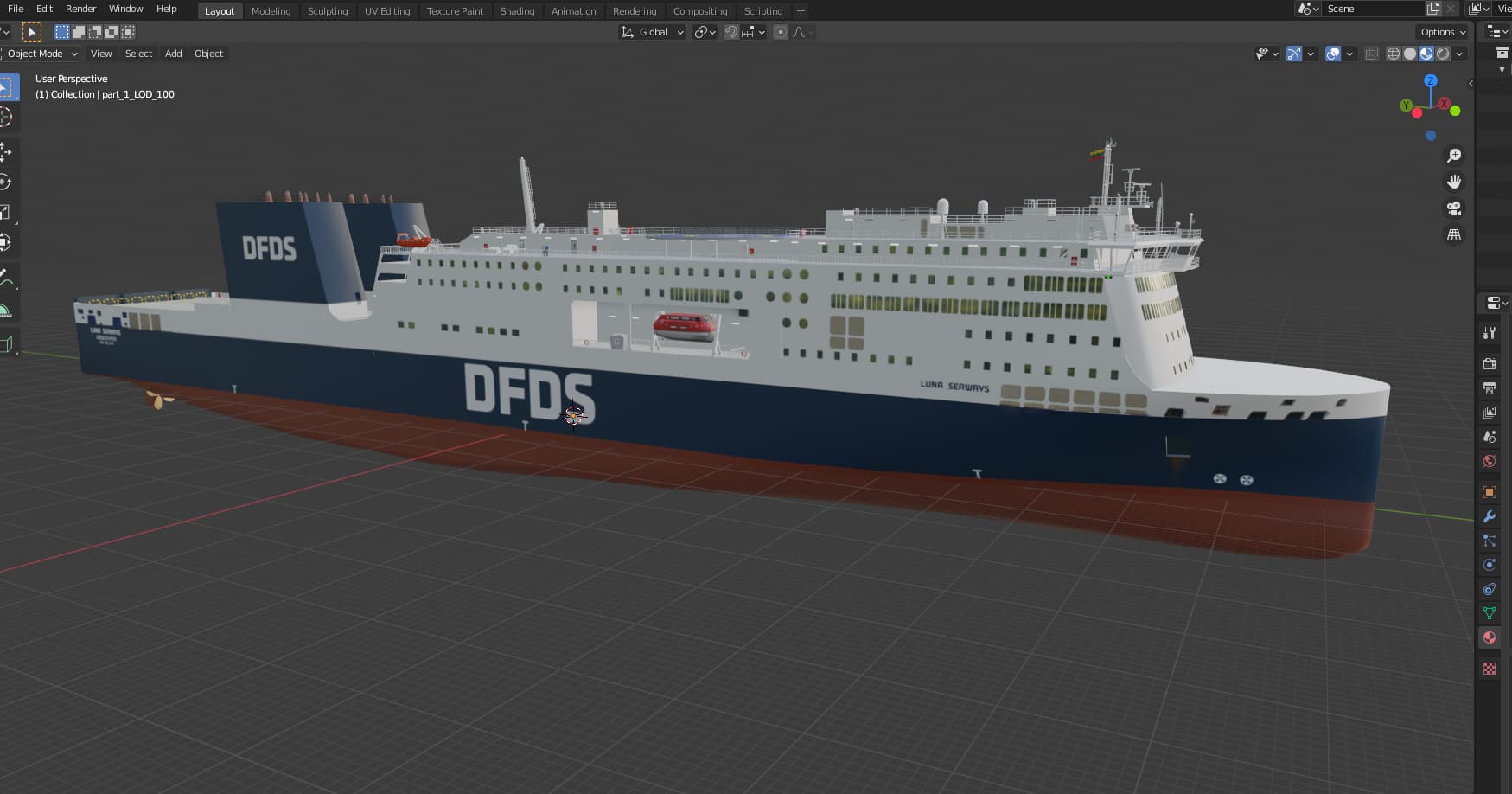Open the shading options dropdown arrow
This screenshot has width=1512, height=794.
coord(1459,54)
